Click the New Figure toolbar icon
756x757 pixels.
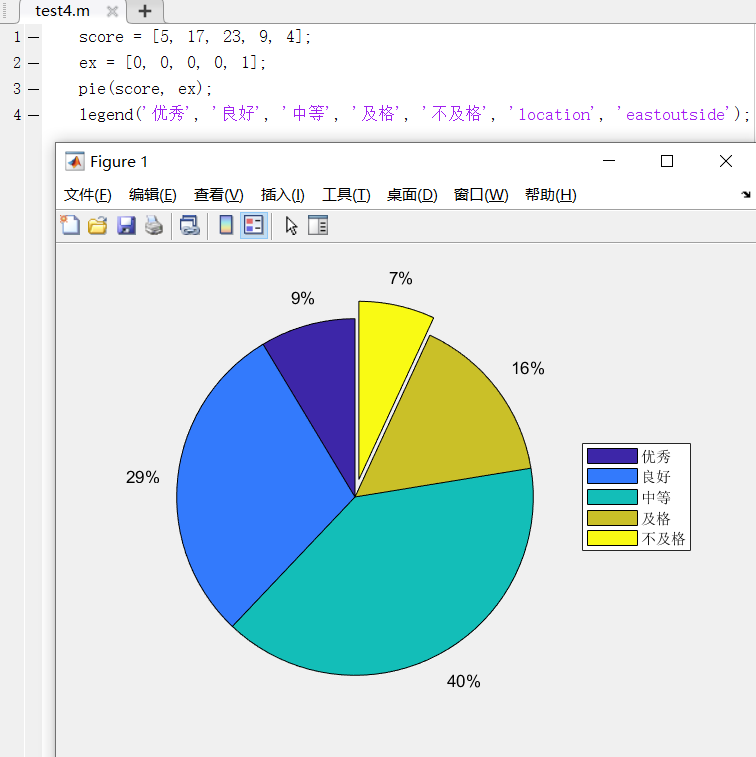tap(70, 225)
